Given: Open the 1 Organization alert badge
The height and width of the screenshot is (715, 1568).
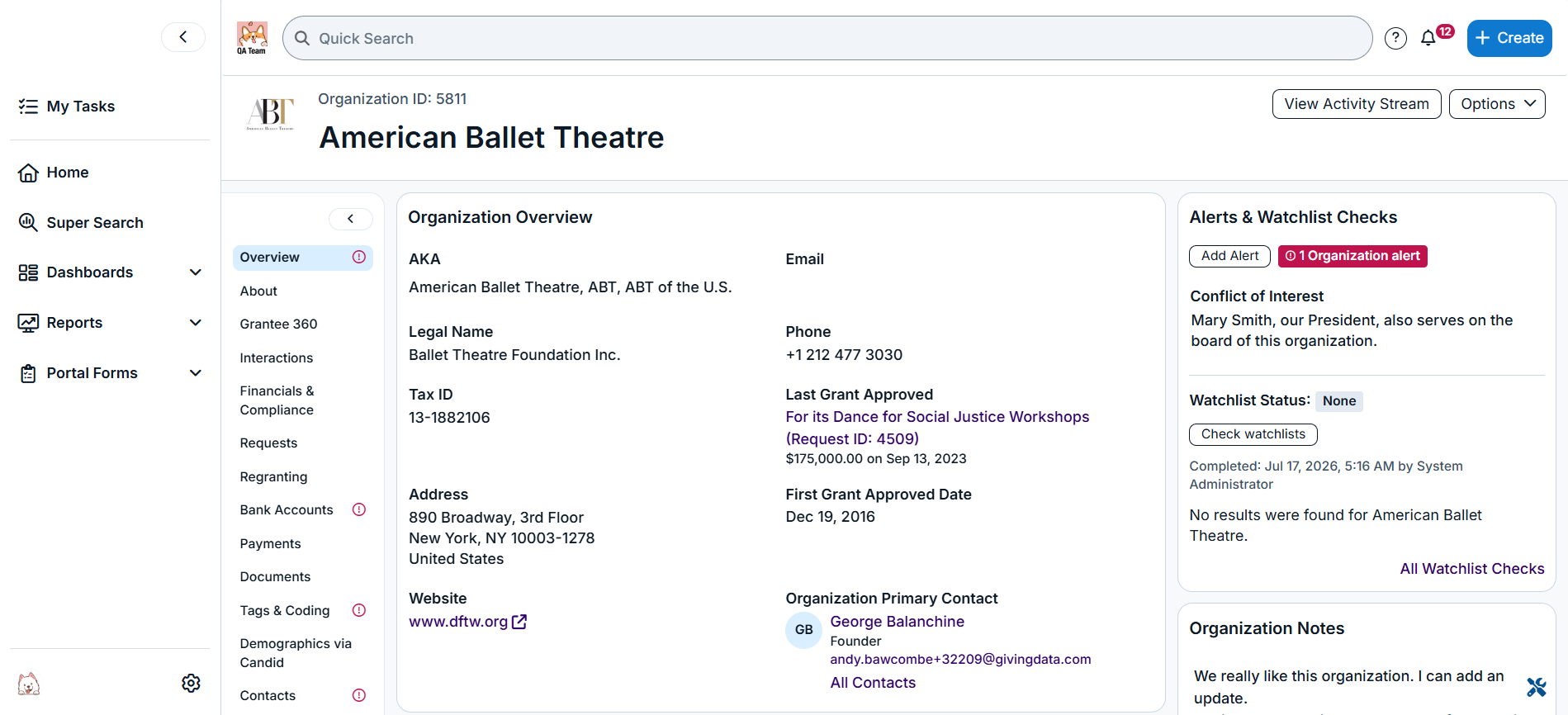Looking at the screenshot, I should pyautogui.click(x=1352, y=256).
